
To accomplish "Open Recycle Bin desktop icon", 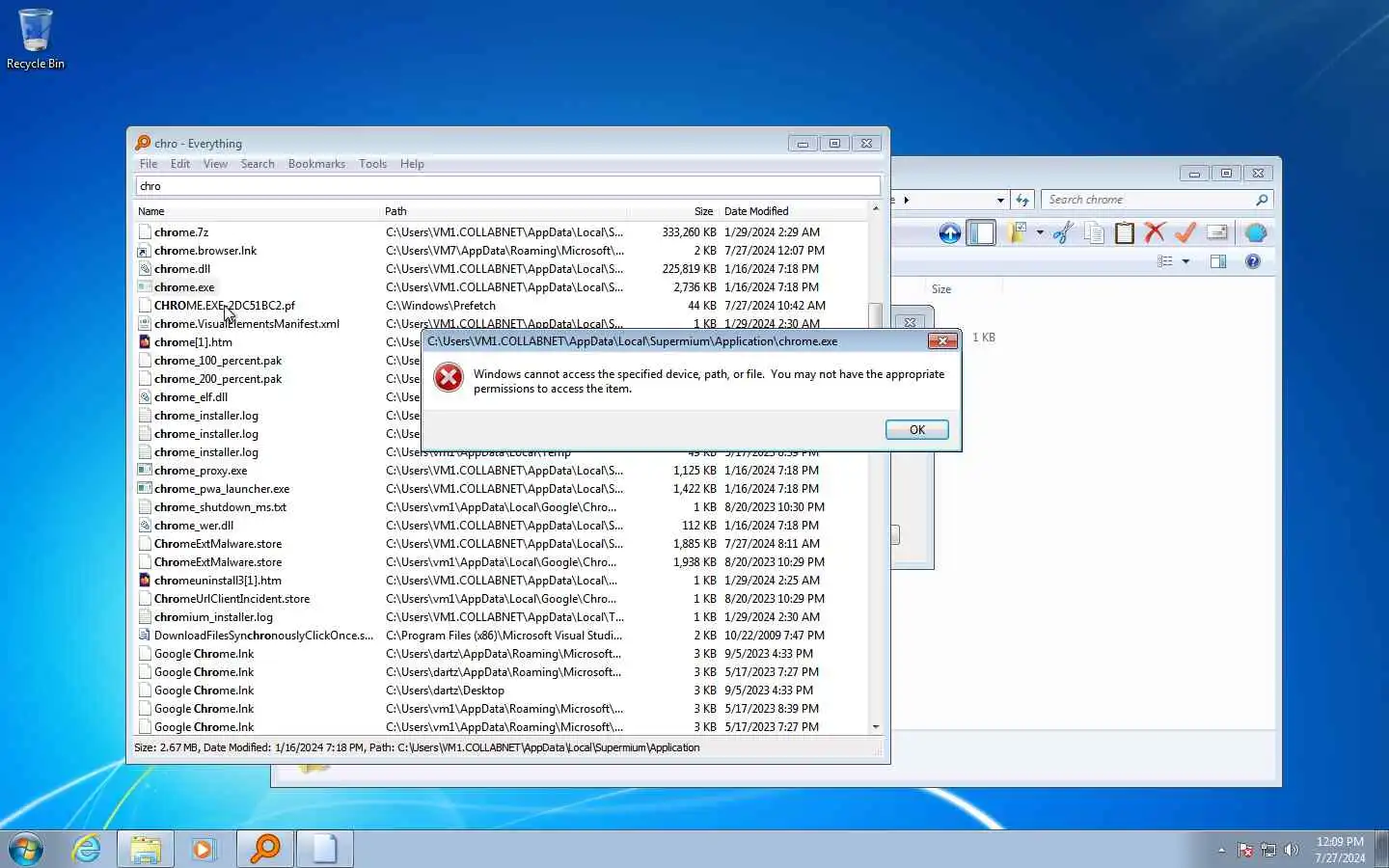I will (x=36, y=39).
